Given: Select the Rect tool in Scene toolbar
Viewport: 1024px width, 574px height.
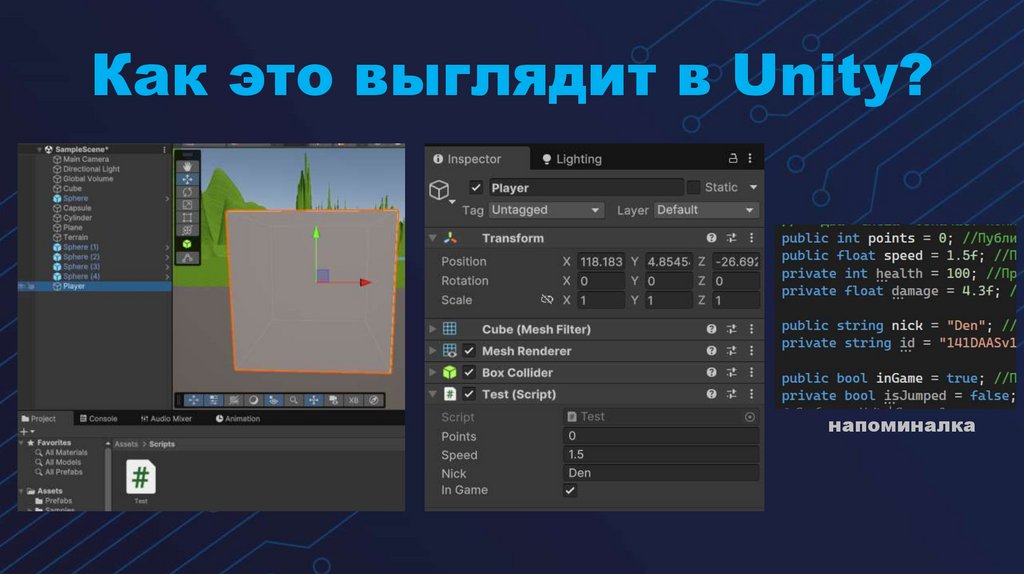Looking at the screenshot, I should pyautogui.click(x=187, y=217).
